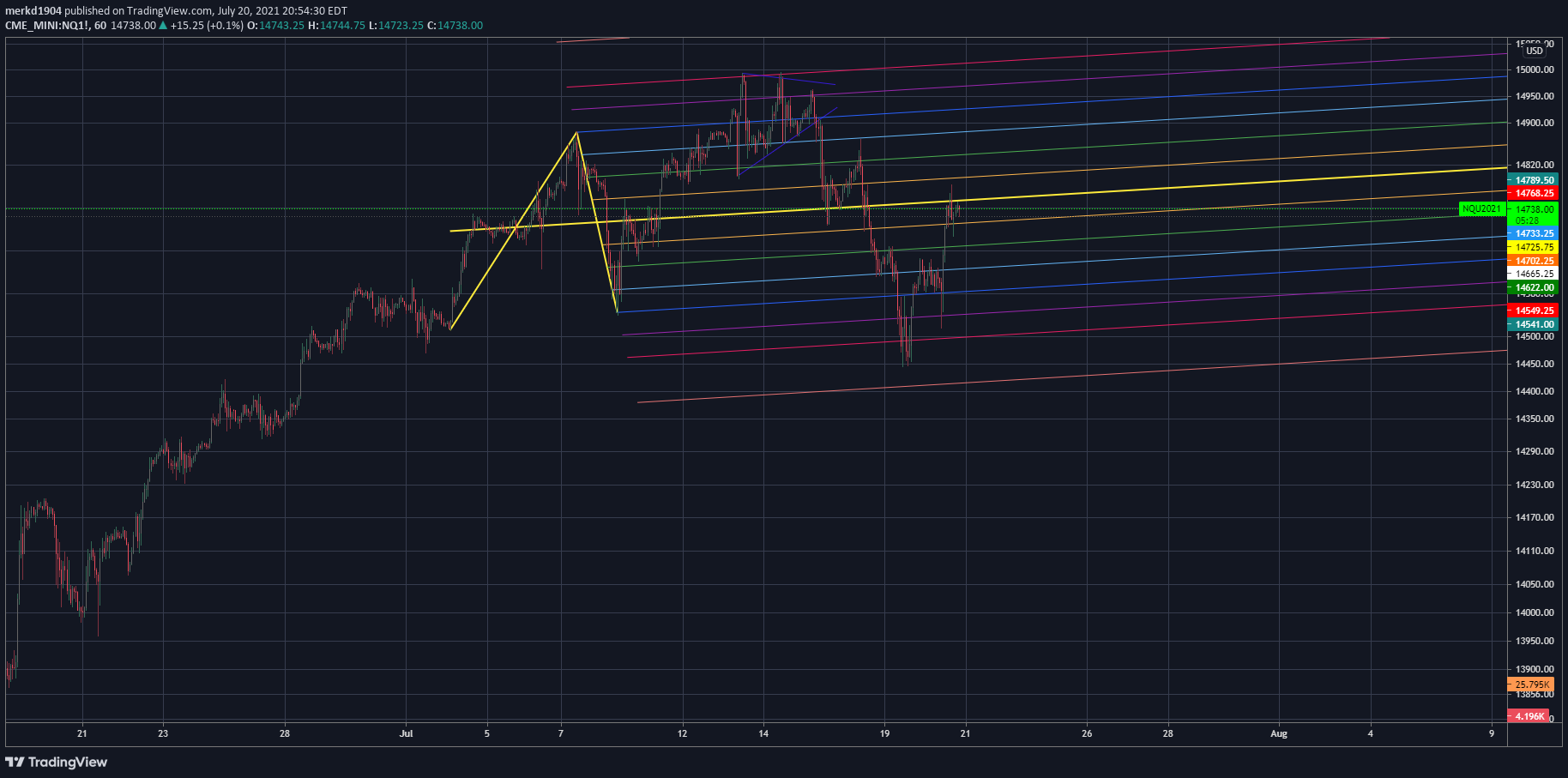Viewport: 1568px width, 778px height.
Task: Click the low value L:14723.25
Action: pyautogui.click(x=396, y=26)
